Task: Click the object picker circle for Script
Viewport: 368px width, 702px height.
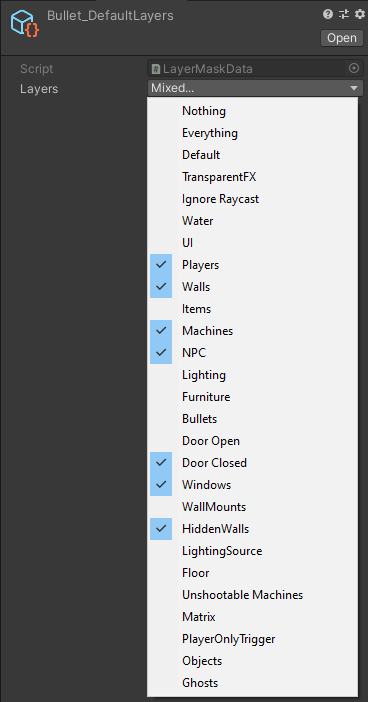Action: coord(354,68)
